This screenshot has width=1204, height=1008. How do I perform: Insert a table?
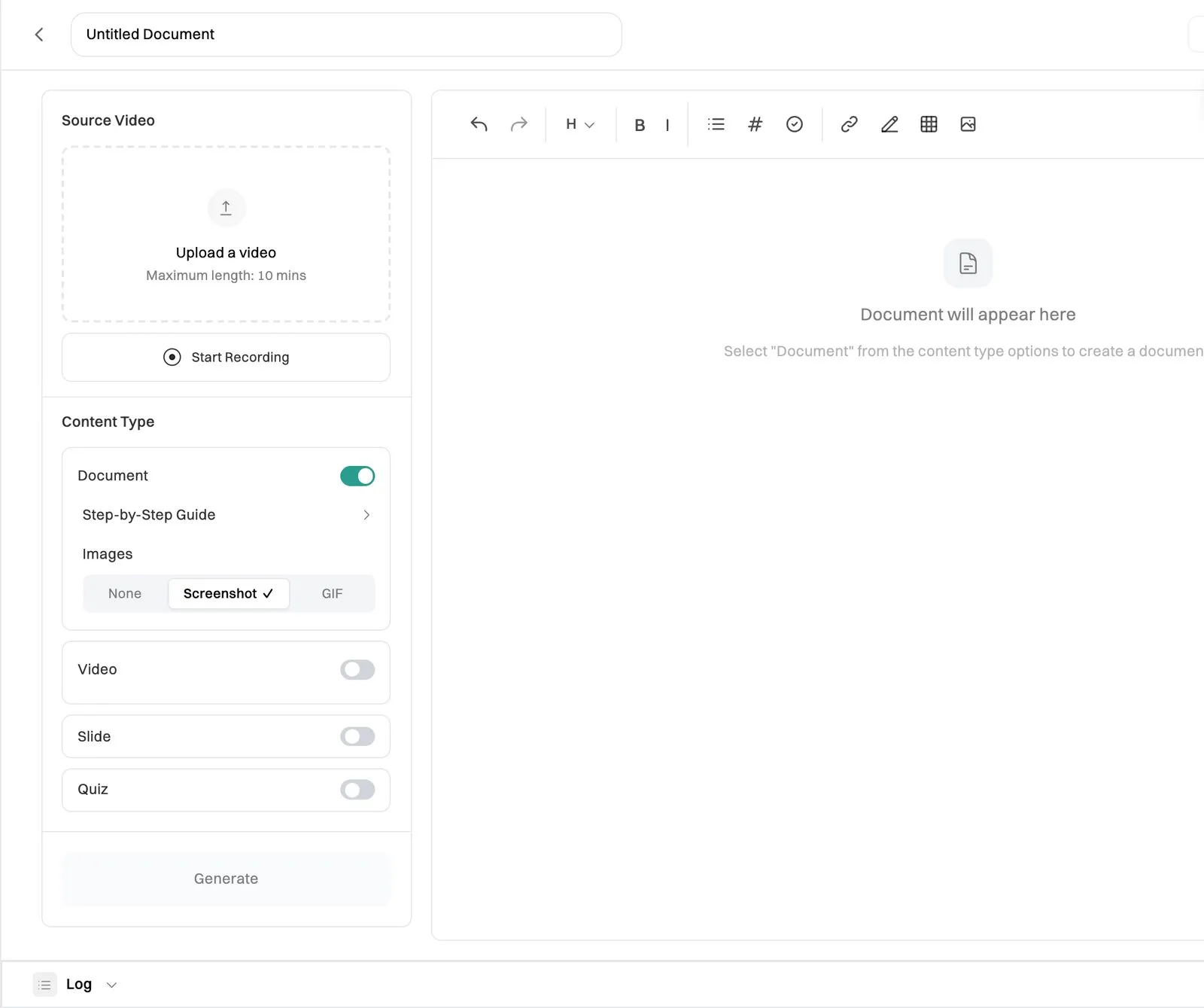929,124
